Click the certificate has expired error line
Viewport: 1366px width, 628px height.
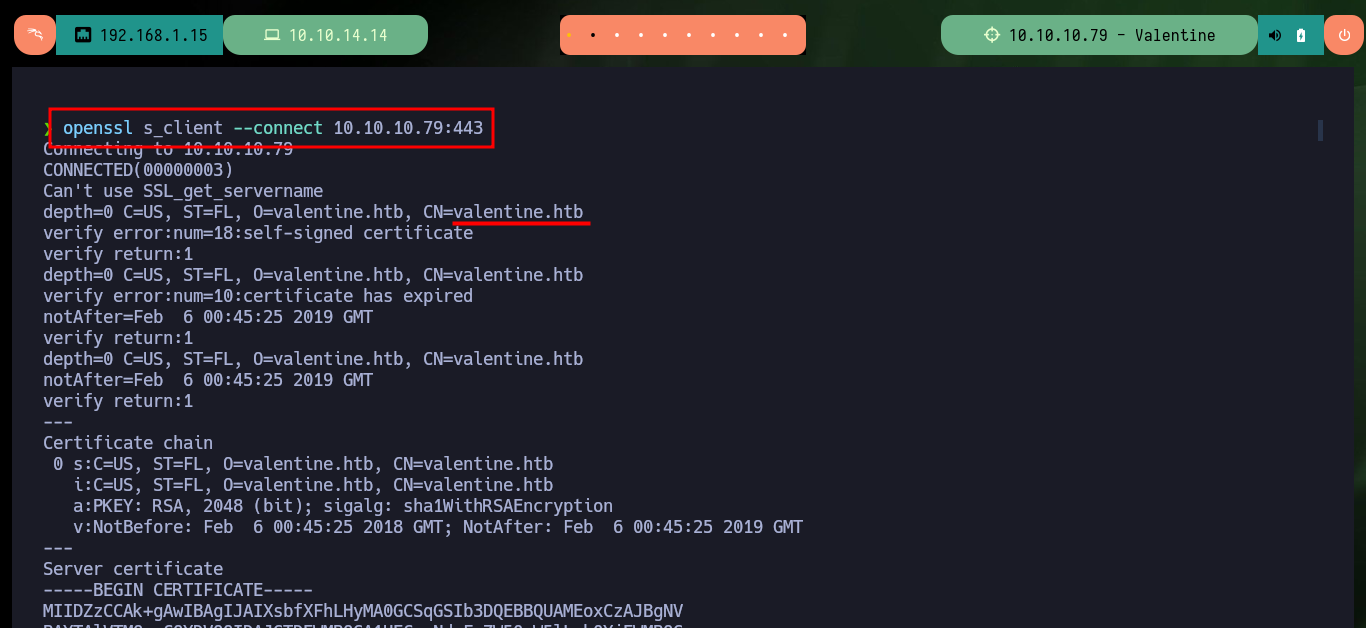coord(258,296)
